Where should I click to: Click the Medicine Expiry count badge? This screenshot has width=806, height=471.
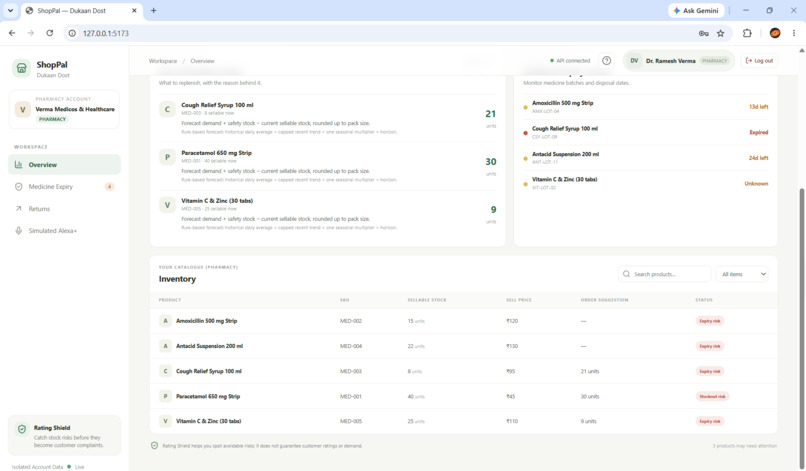tap(109, 187)
